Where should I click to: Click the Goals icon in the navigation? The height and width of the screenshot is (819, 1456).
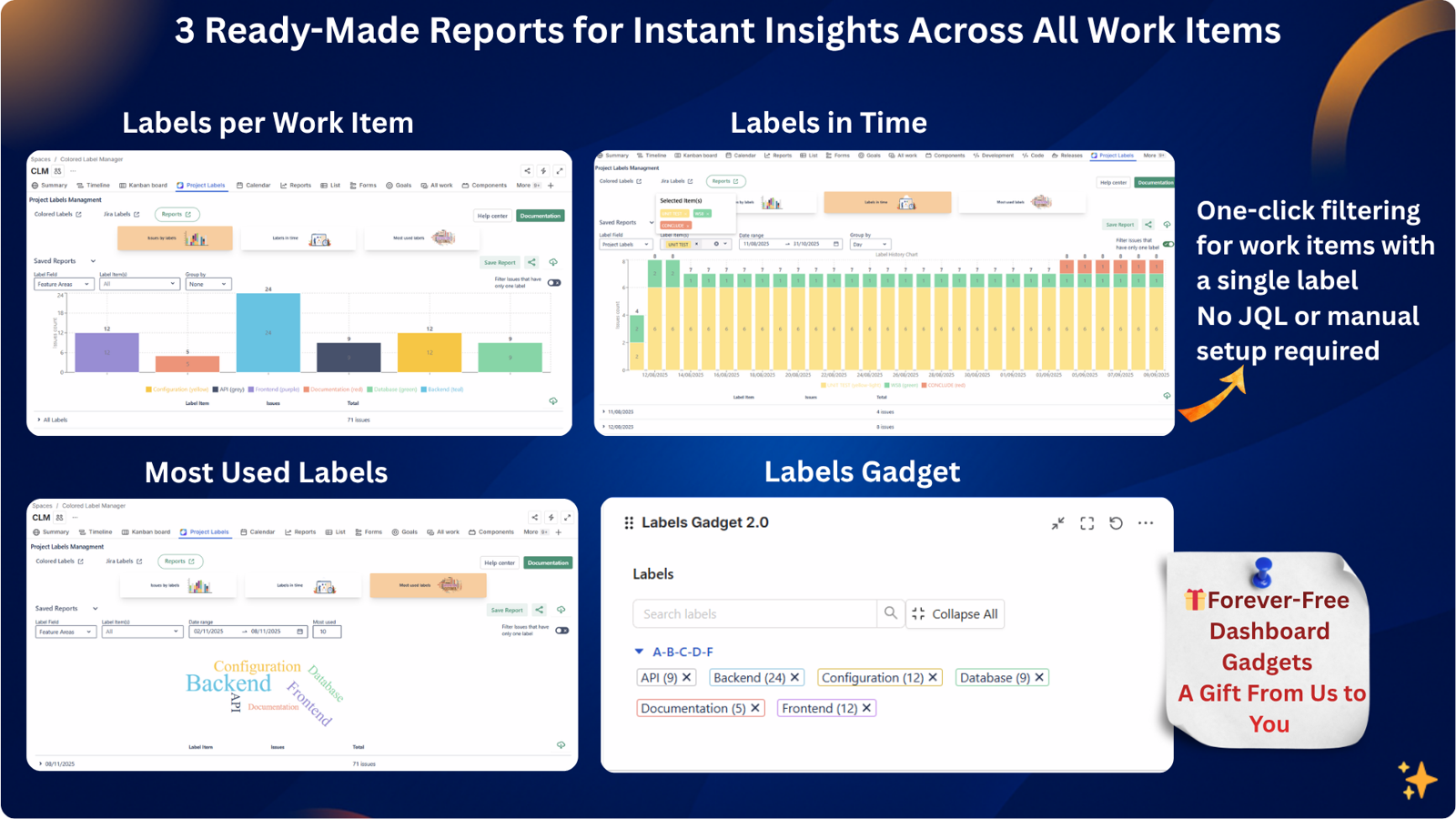point(389,185)
